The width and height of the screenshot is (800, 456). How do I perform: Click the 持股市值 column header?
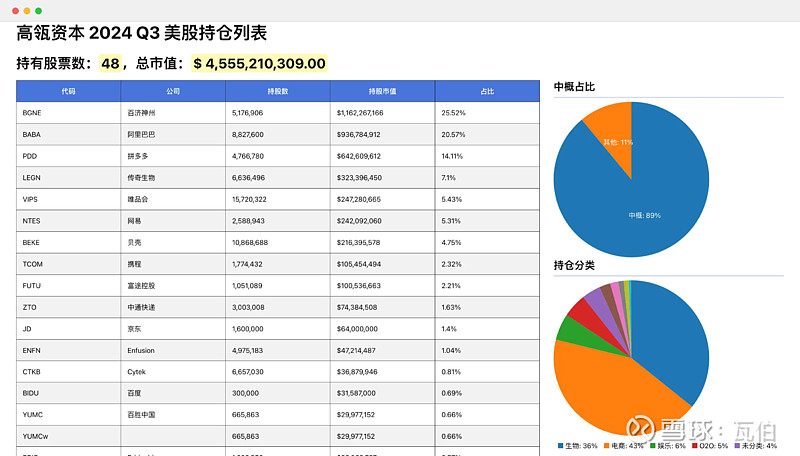(x=382, y=91)
